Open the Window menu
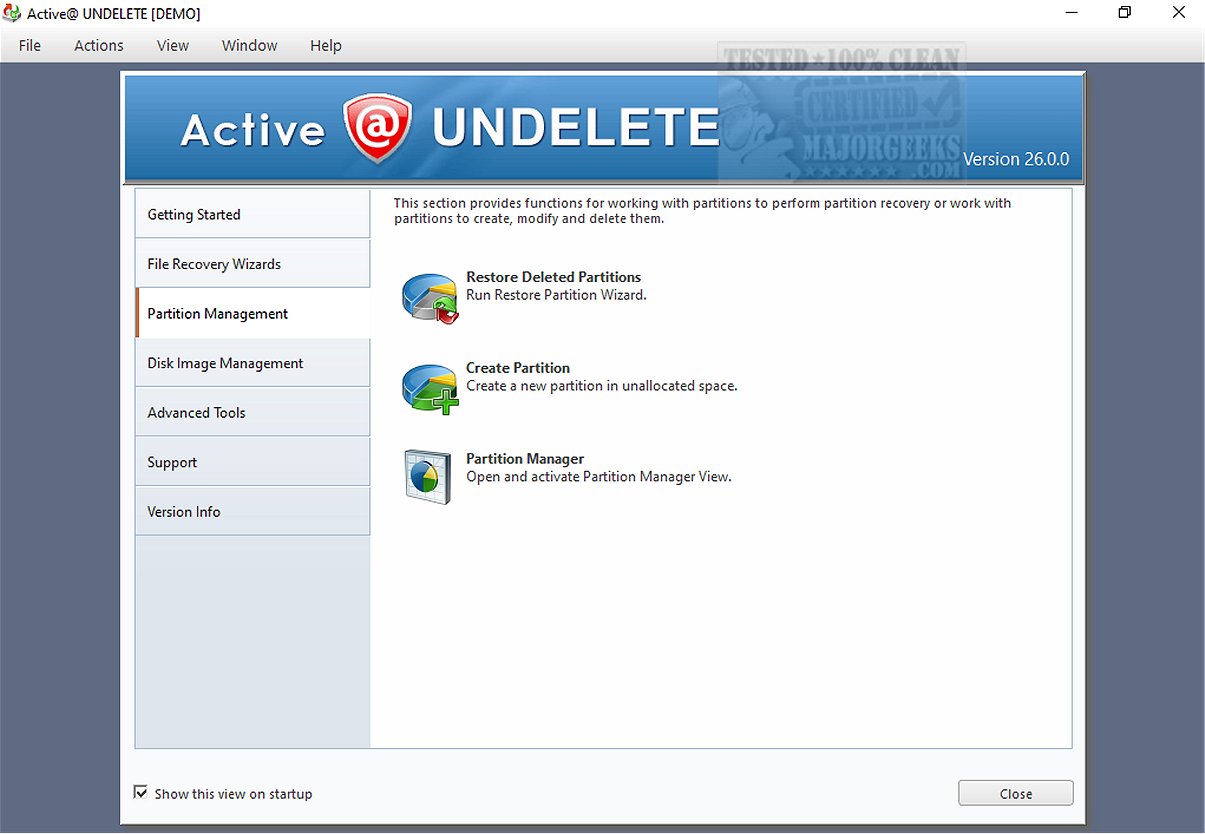 point(250,46)
